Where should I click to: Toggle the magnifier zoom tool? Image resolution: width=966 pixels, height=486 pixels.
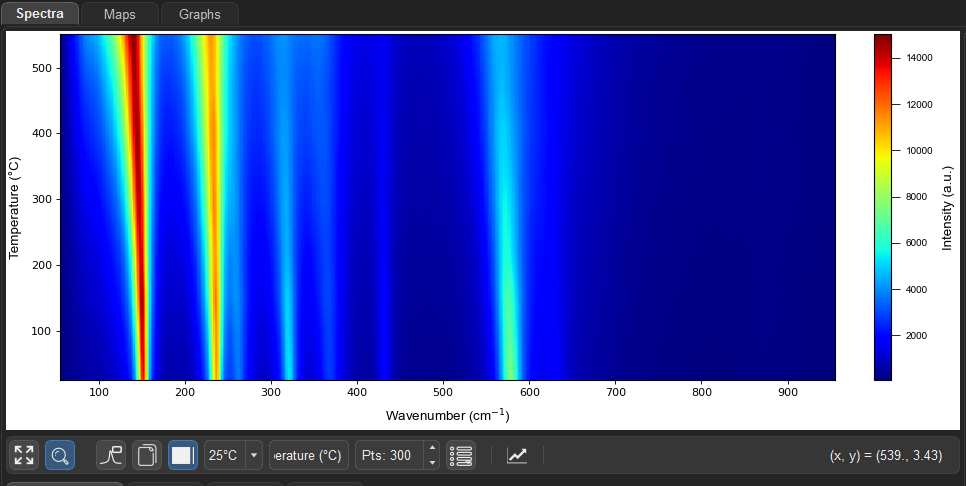[60, 455]
